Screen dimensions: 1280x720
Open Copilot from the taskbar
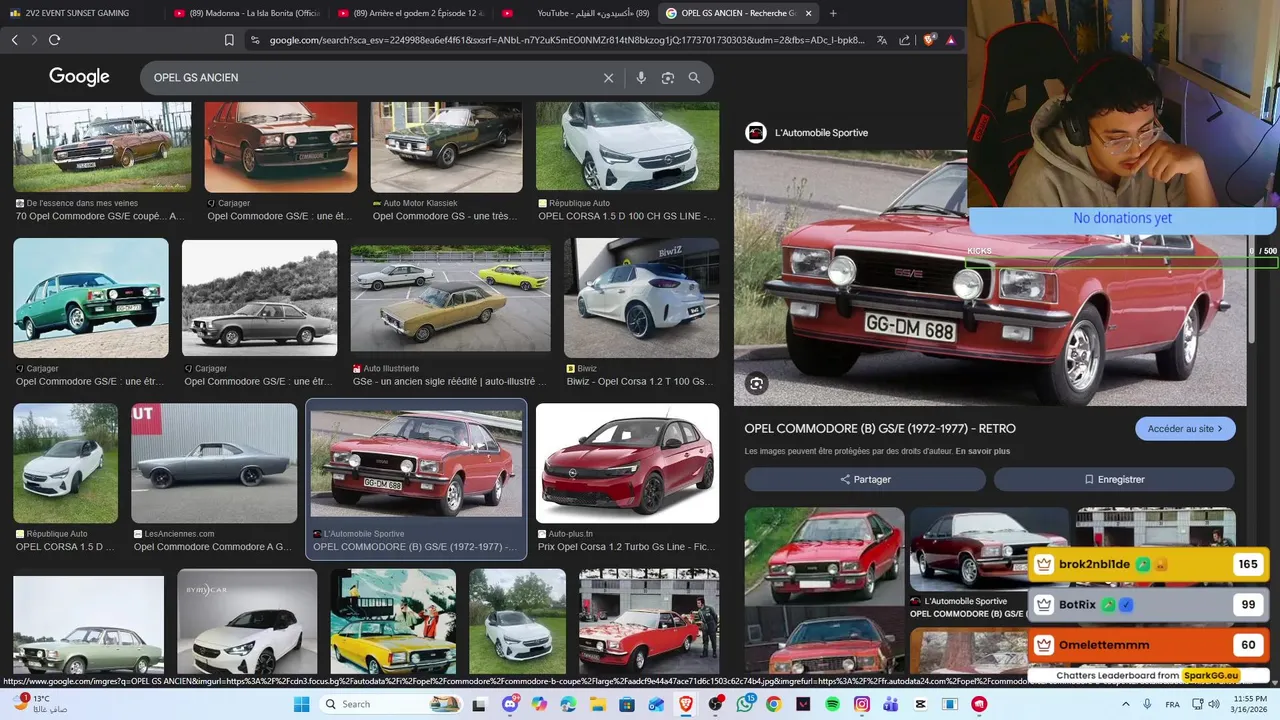540,704
